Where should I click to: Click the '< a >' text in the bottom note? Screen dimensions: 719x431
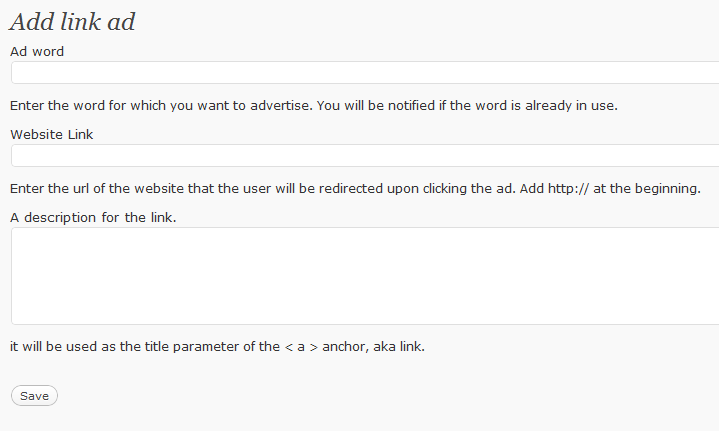tap(301, 347)
